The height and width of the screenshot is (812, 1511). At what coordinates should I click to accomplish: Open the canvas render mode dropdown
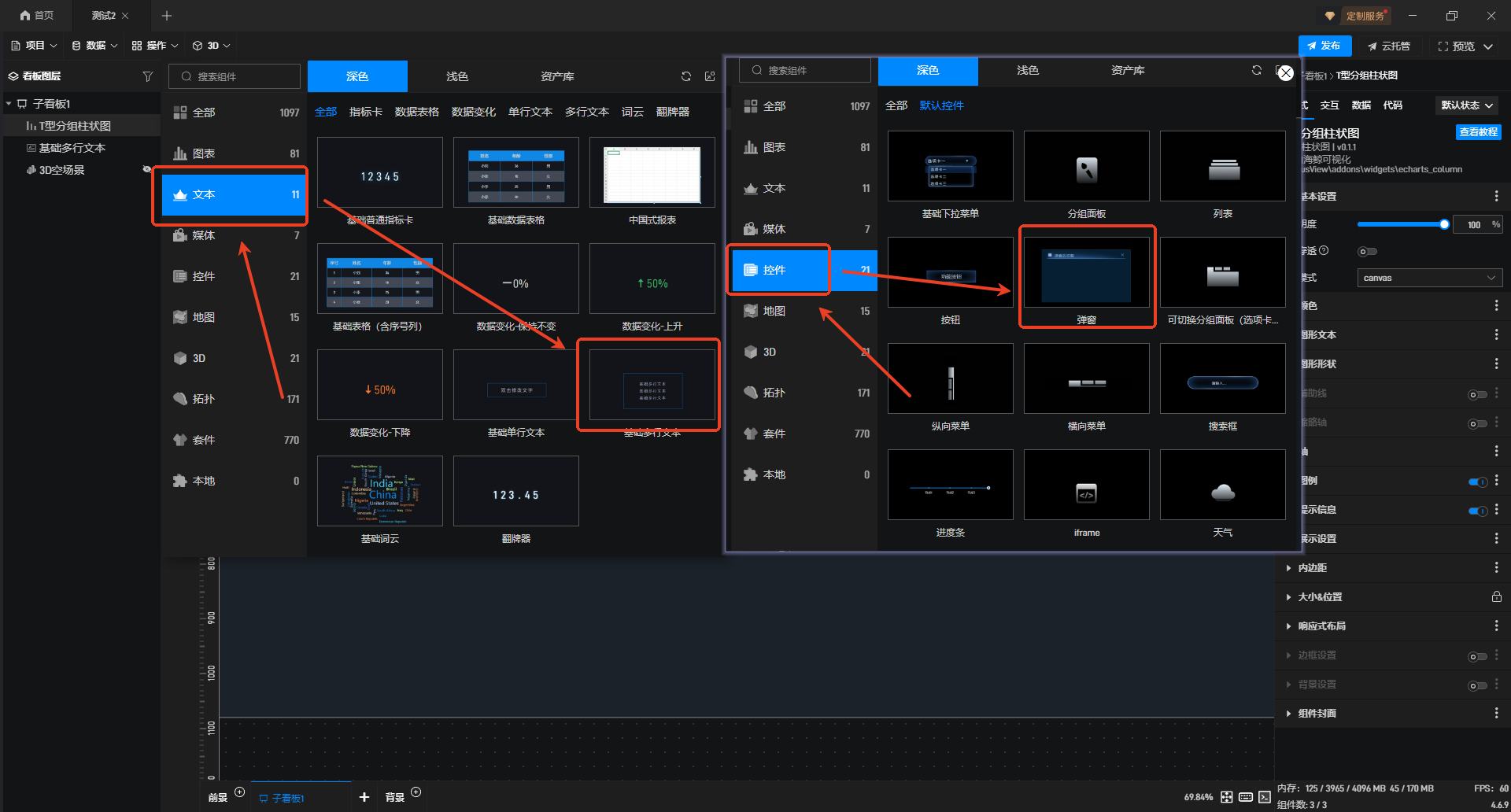1429,278
